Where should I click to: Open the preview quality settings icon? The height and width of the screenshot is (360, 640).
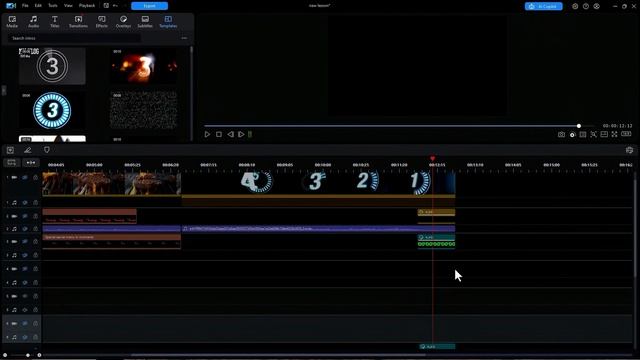coord(572,134)
